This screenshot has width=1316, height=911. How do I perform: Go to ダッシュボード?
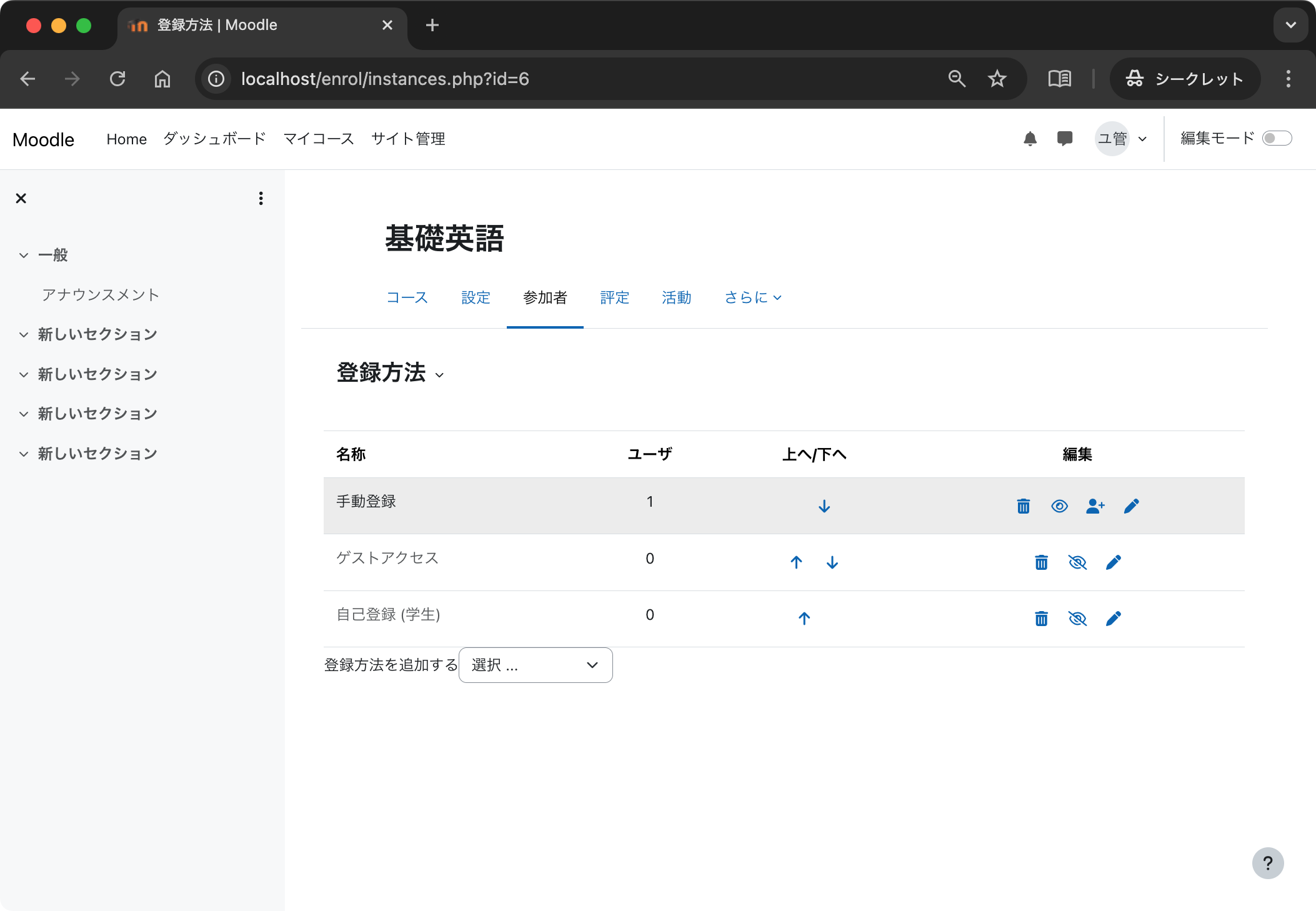214,139
